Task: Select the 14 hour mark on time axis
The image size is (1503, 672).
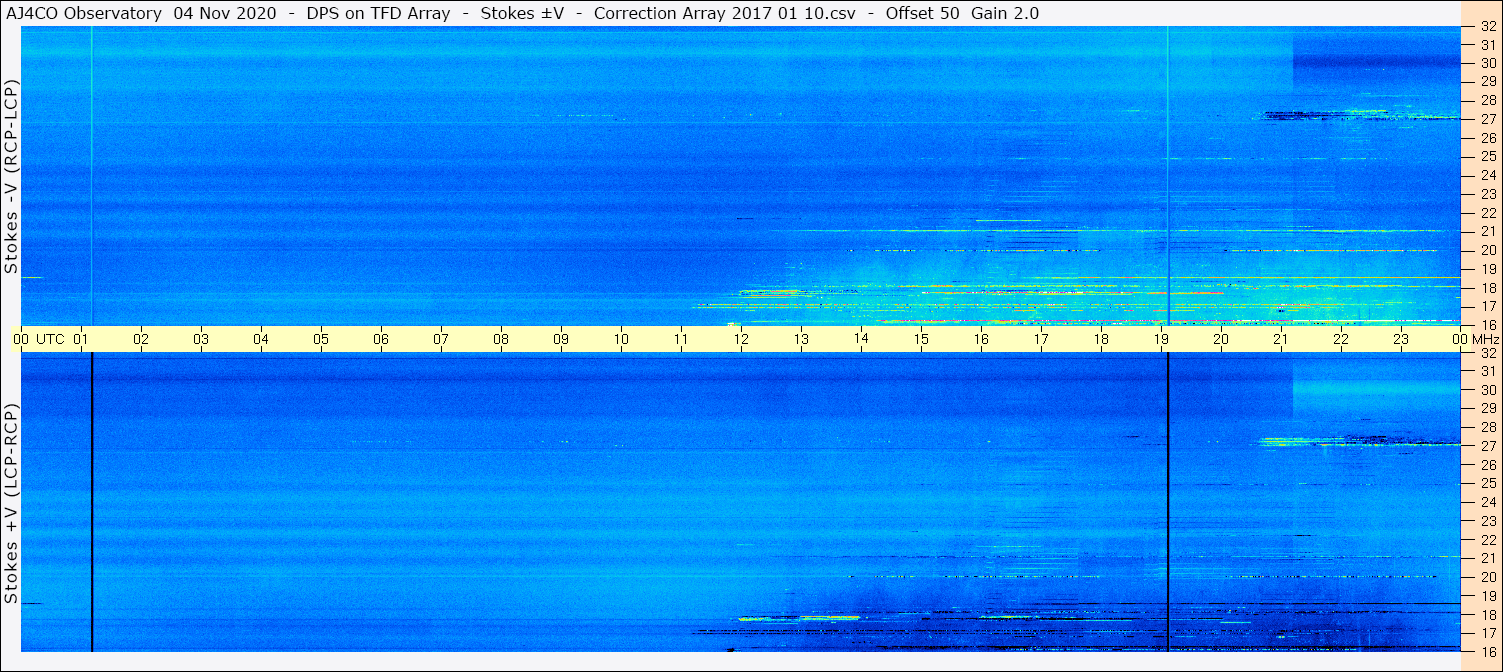Action: (862, 339)
